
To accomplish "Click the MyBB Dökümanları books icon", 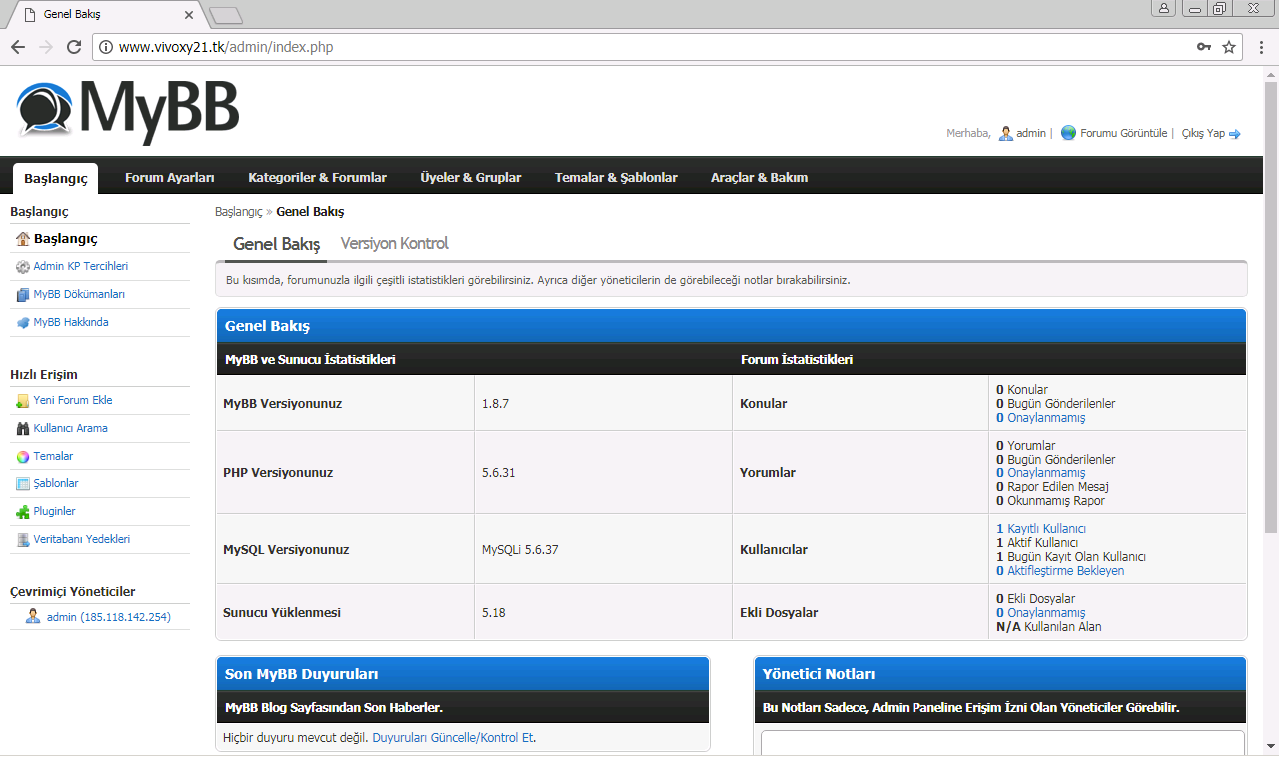I will click(23, 295).
